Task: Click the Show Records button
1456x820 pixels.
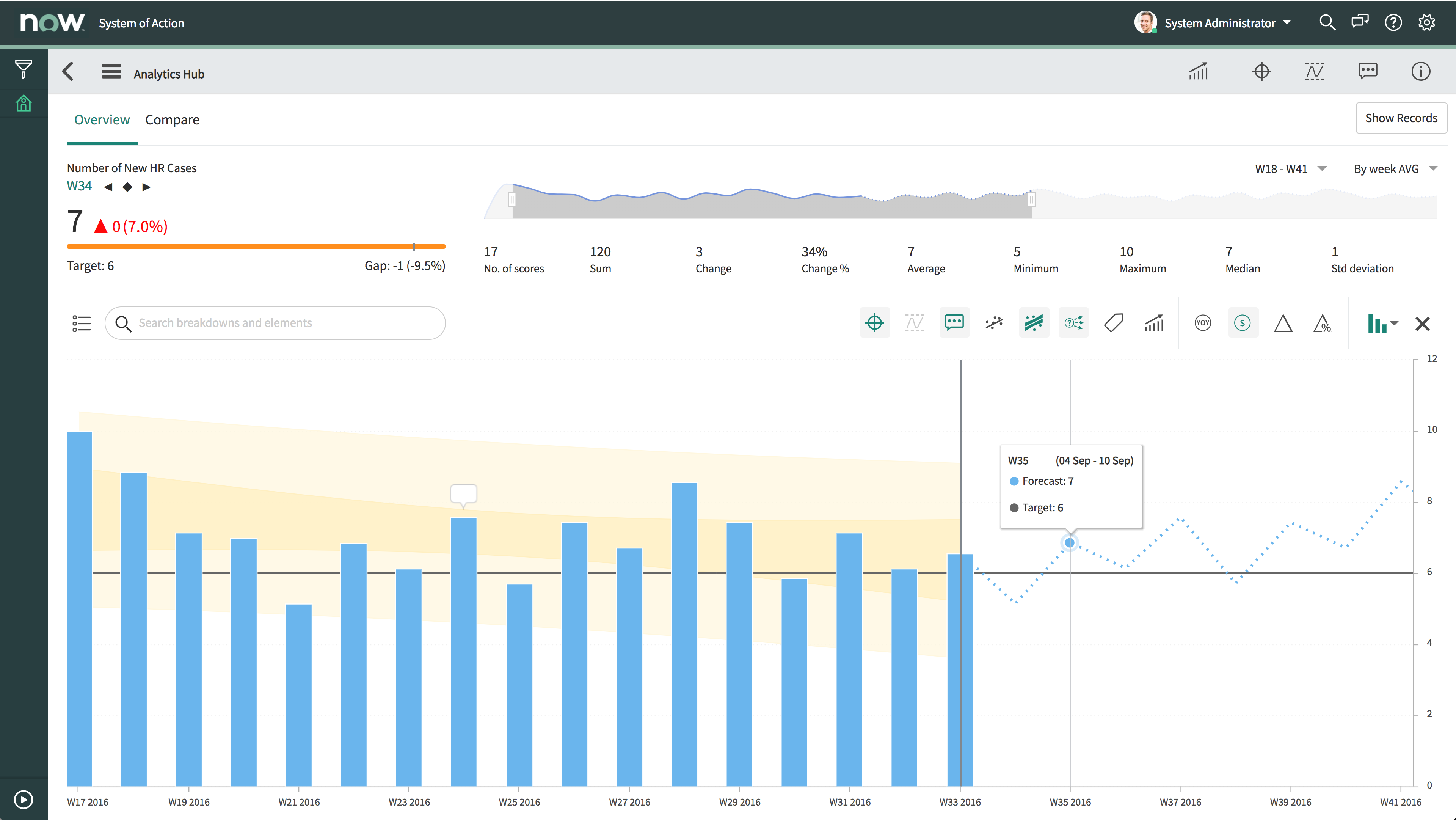Action: pos(1401,118)
